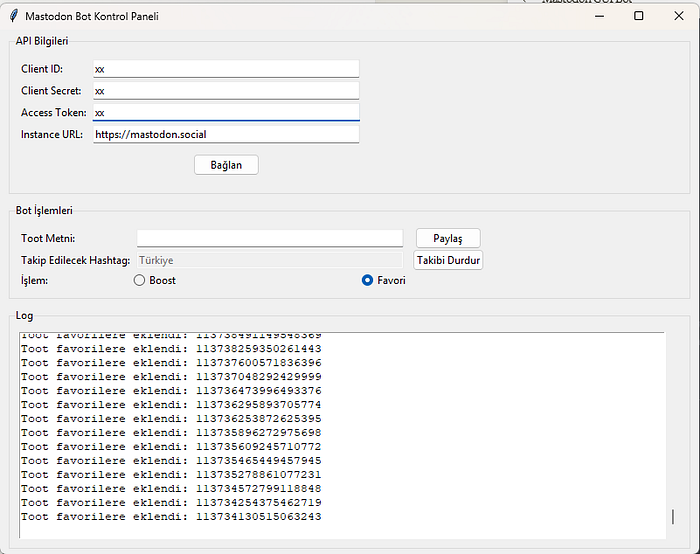Click the Bağlan button
700x554 pixels.
(226, 165)
